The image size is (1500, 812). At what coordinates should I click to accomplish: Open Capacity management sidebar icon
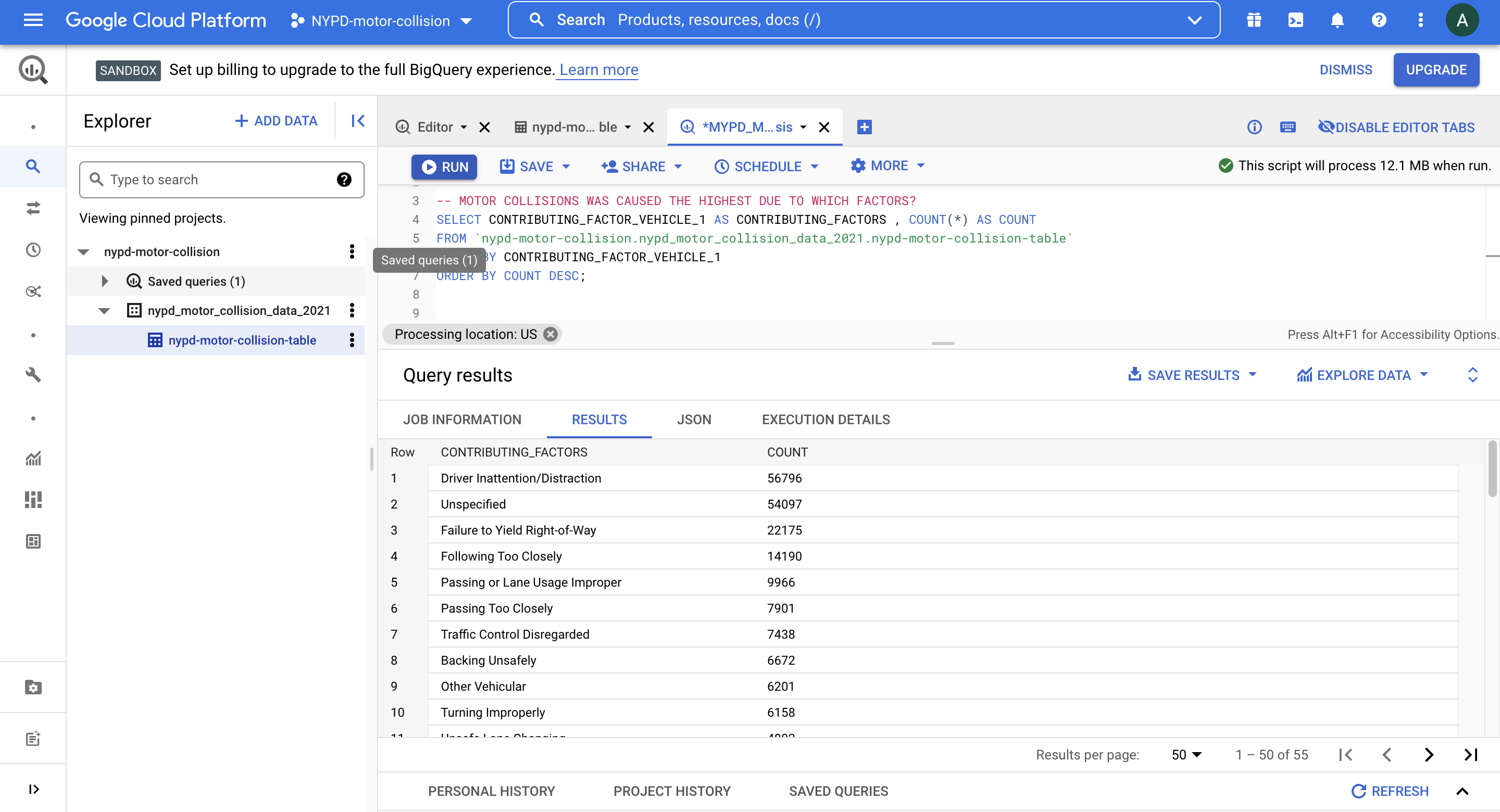(x=33, y=499)
